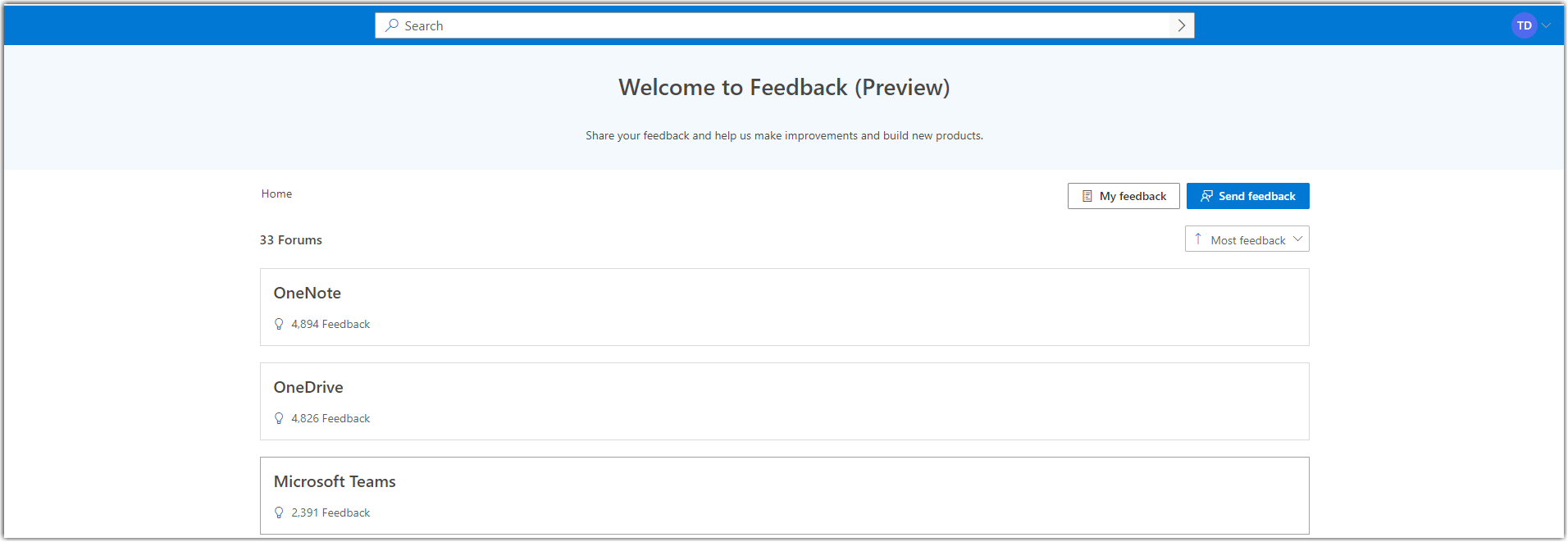
Task: Click the My feedback document icon
Action: point(1087,196)
